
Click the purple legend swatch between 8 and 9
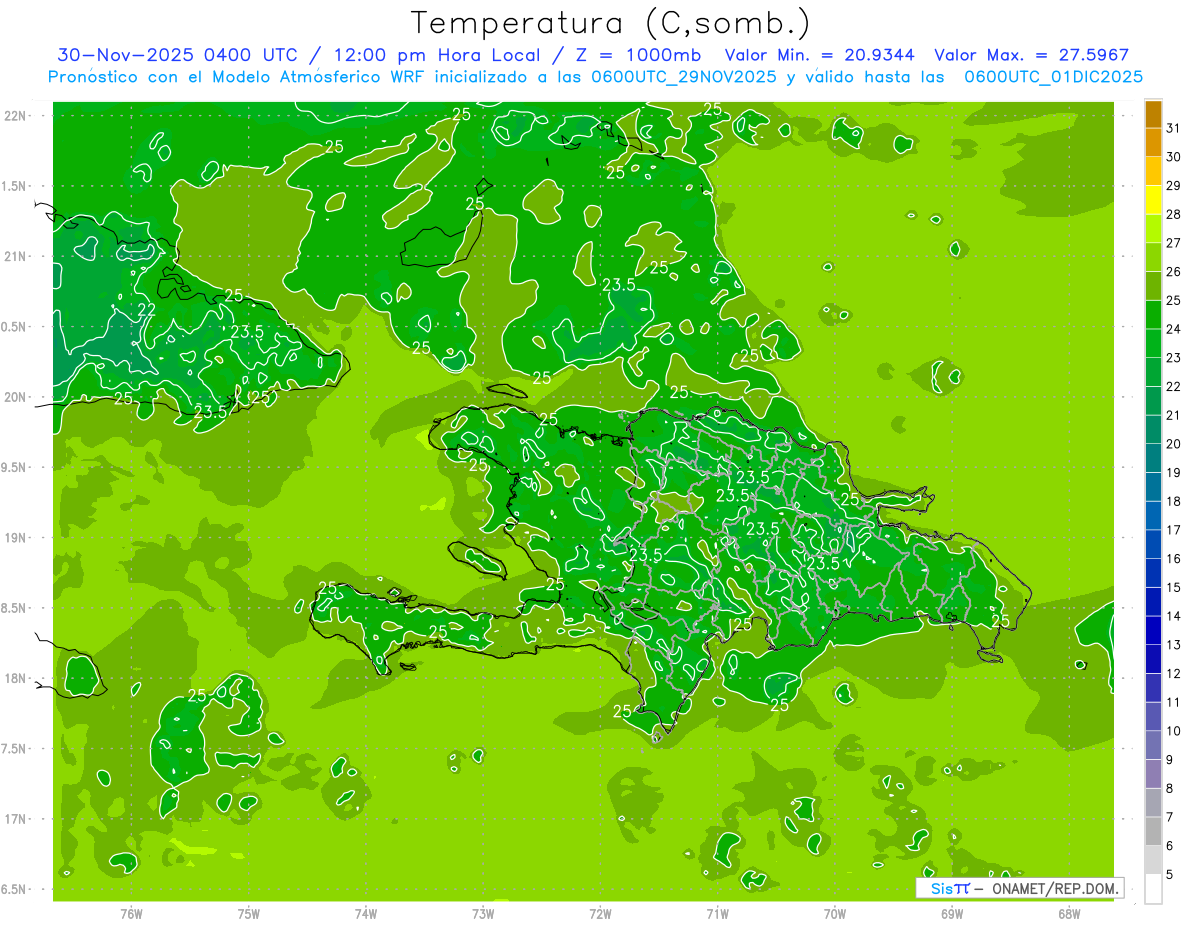(1153, 774)
